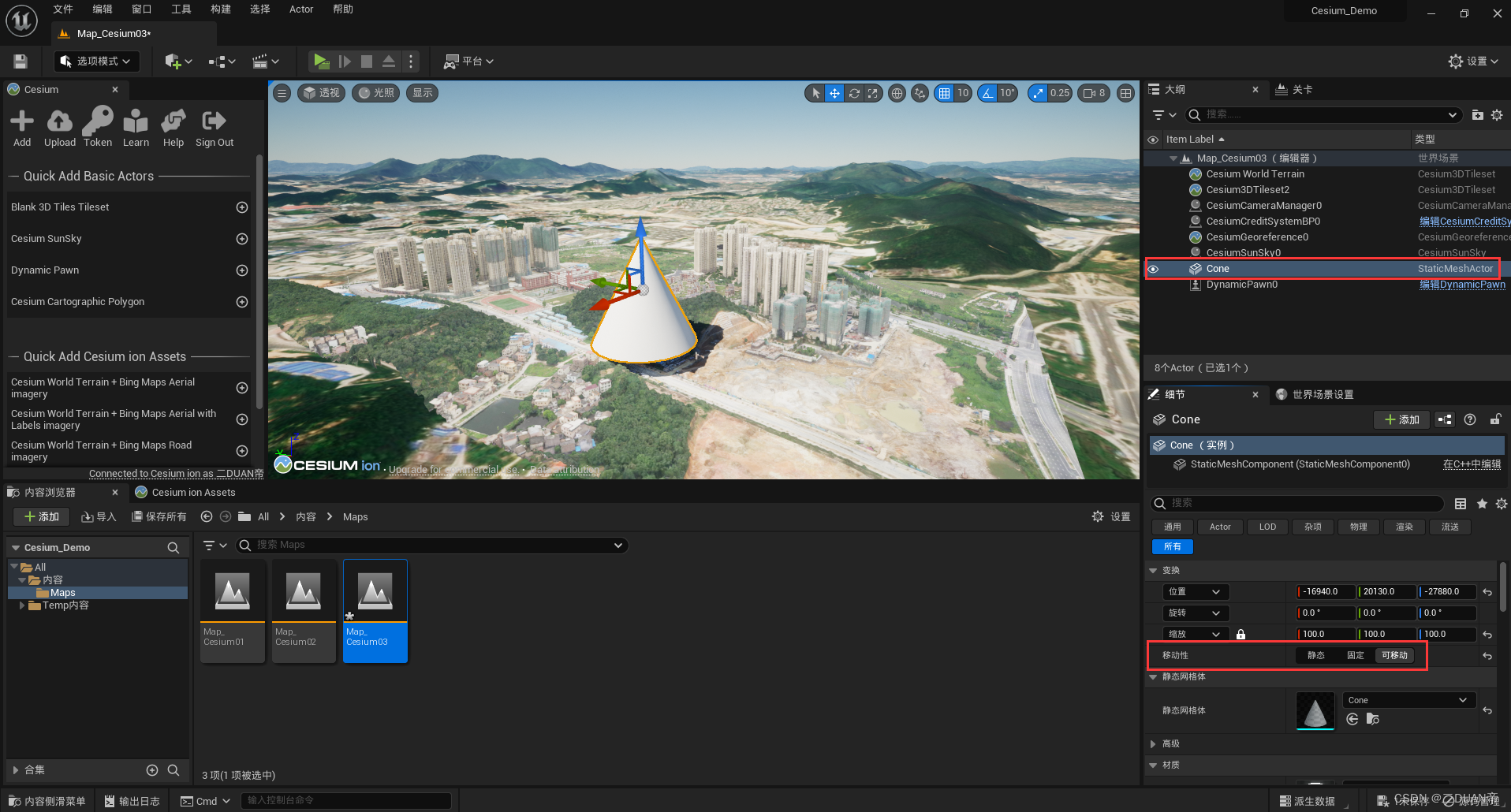Enable grid snapping toggle in viewport

[x=943, y=93]
